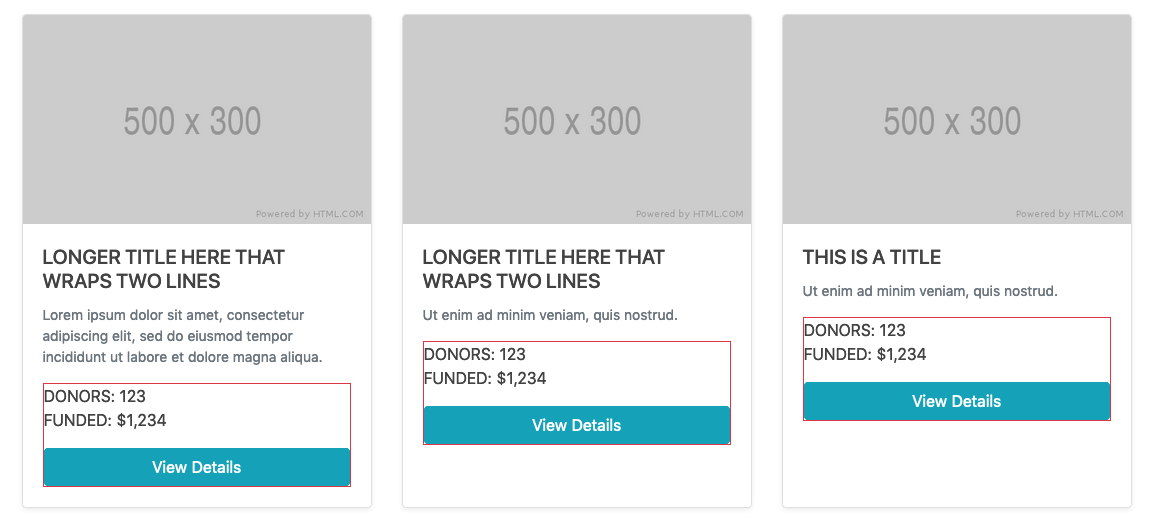
Task: Select "FUNDED: $1,234" in the left card
Action: (105, 420)
